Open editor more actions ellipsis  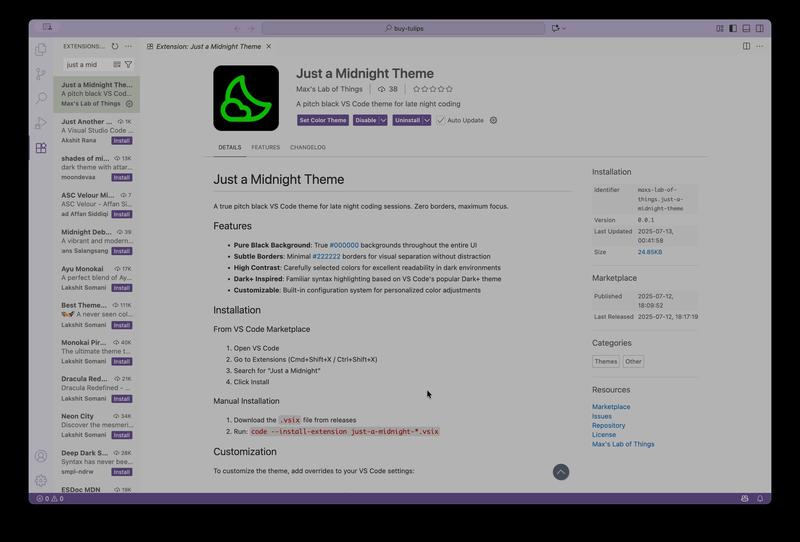point(760,46)
